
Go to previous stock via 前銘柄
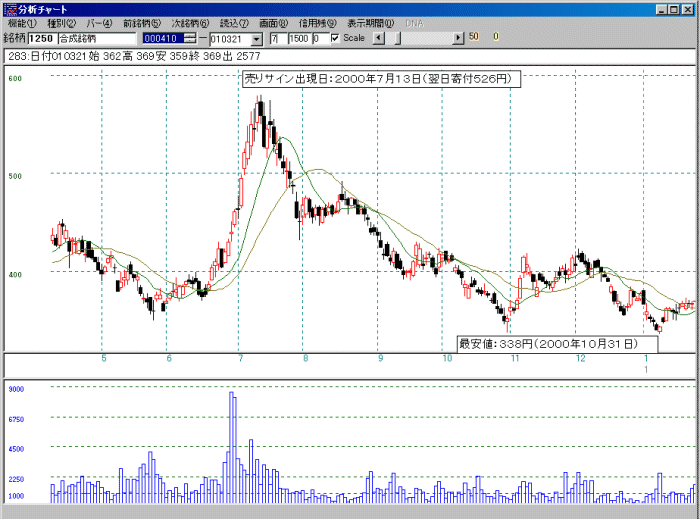tap(141, 22)
